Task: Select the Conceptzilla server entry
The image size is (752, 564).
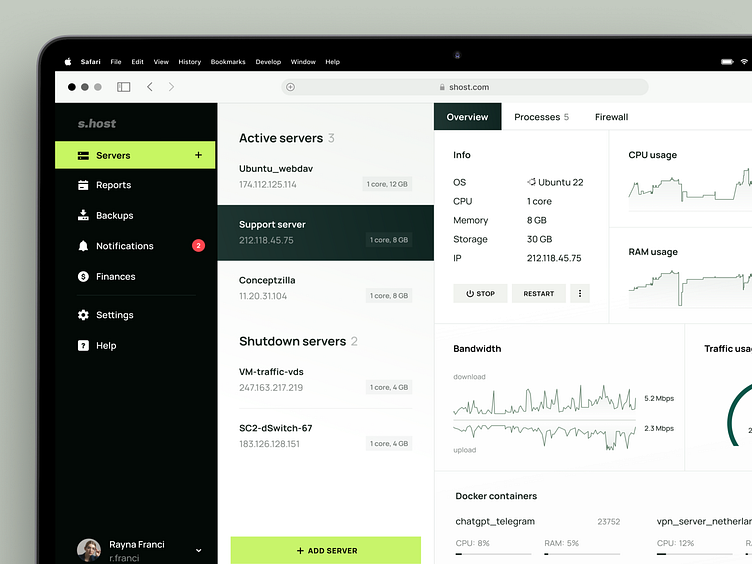Action: click(325, 288)
